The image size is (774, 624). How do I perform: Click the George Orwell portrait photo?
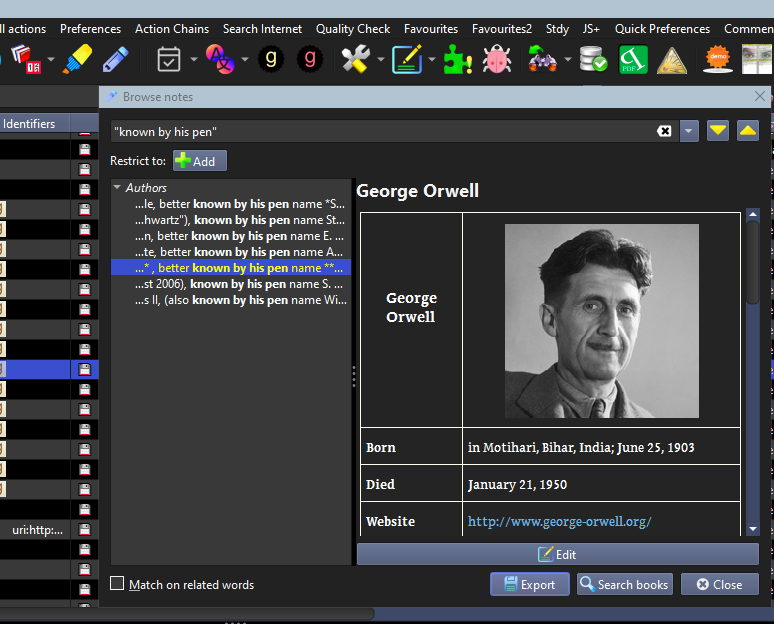601,321
